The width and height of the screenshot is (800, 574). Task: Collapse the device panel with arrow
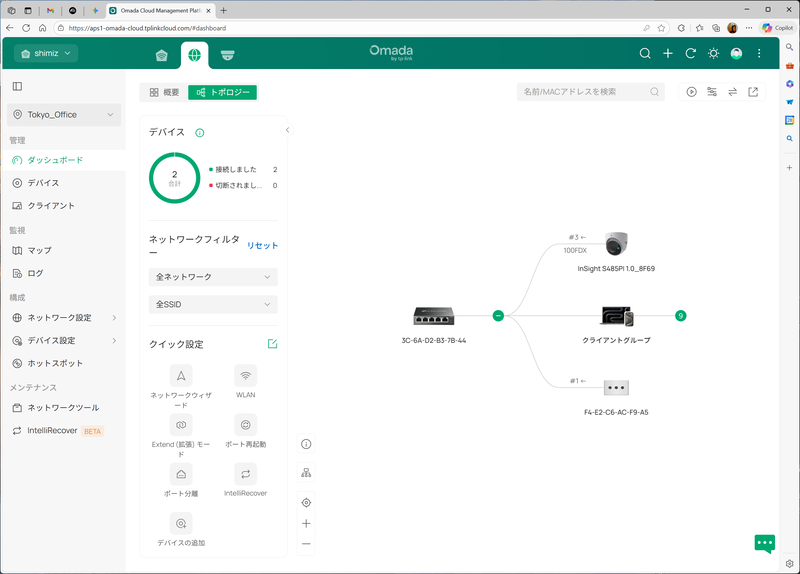tap(287, 130)
